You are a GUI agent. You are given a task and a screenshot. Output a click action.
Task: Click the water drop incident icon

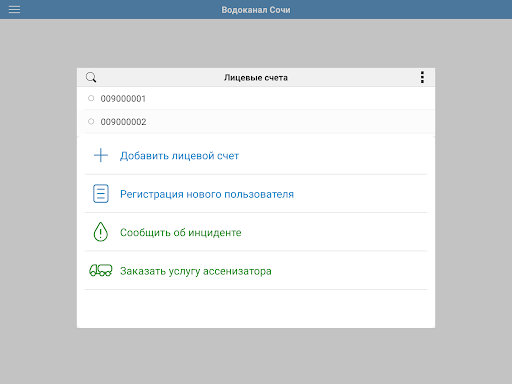101,232
